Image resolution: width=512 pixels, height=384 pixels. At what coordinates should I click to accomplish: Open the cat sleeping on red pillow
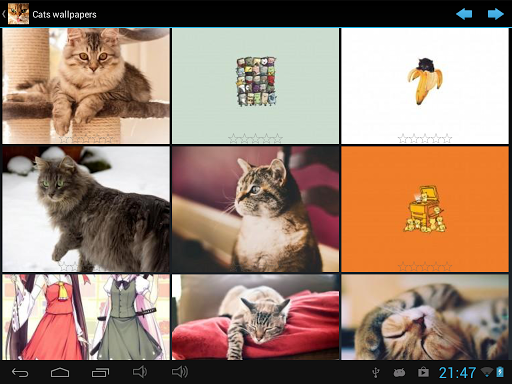click(x=255, y=317)
